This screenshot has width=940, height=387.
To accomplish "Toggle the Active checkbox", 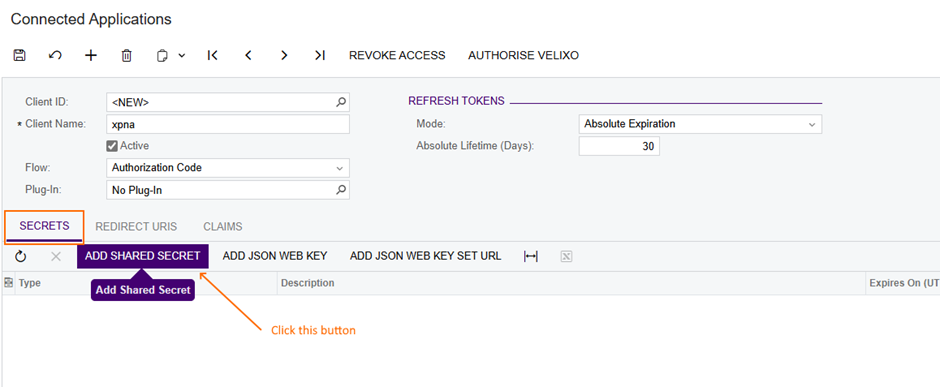I will coord(112,146).
